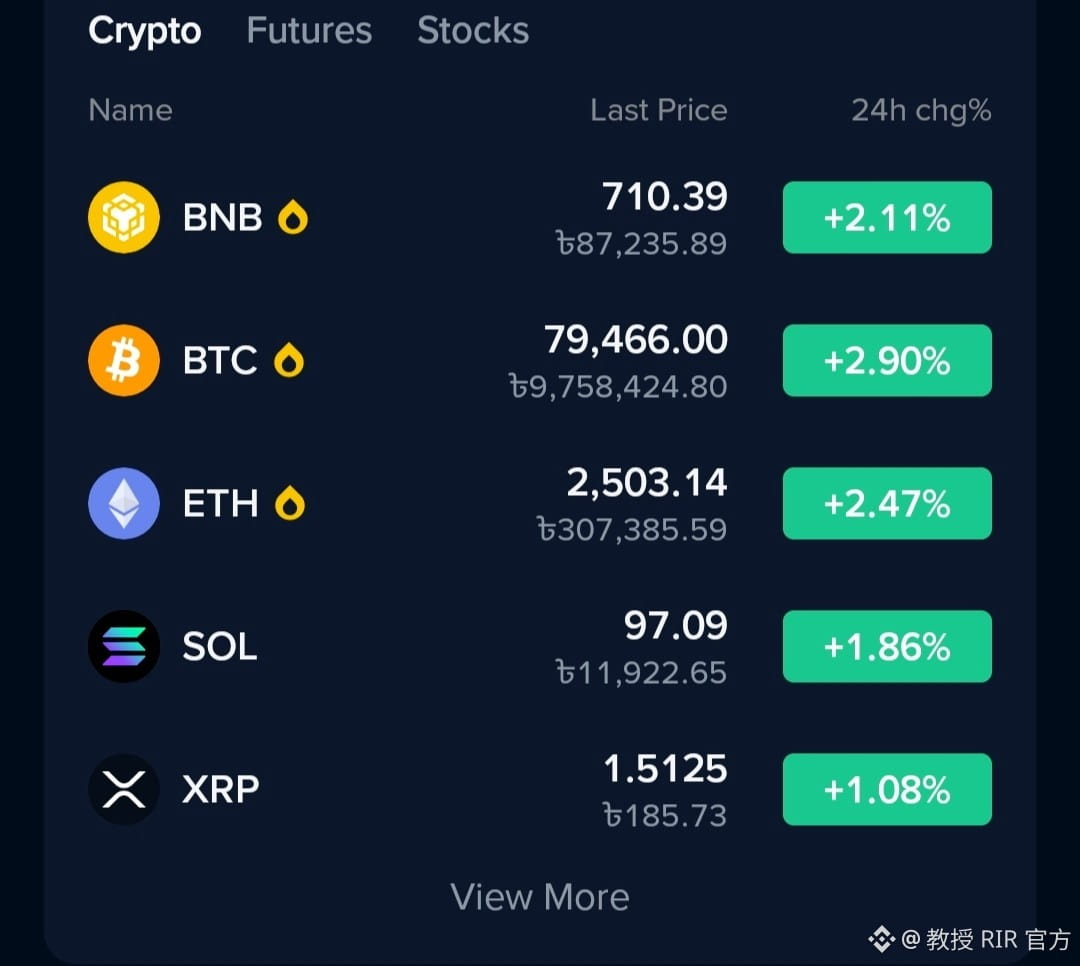This screenshot has height=966, width=1080.
Task: Open the BNB coin logo
Action: click(x=124, y=217)
